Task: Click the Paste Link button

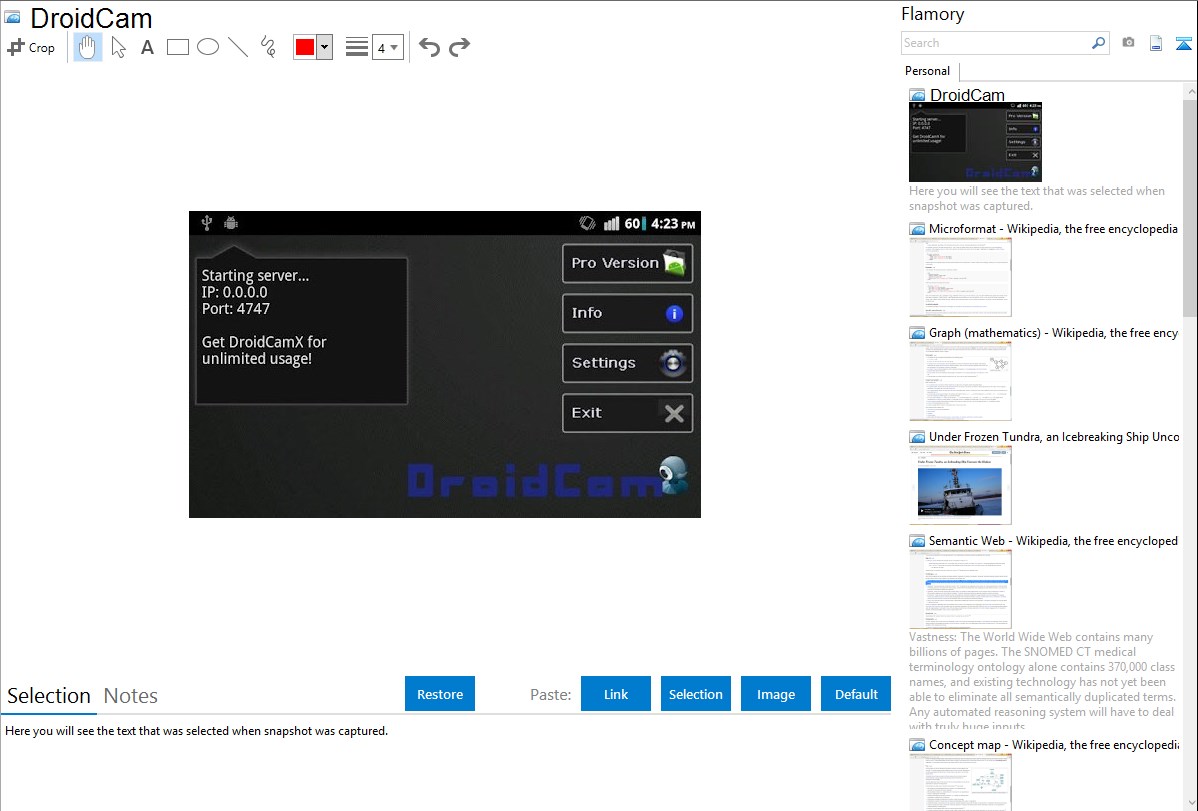Action: (616, 694)
